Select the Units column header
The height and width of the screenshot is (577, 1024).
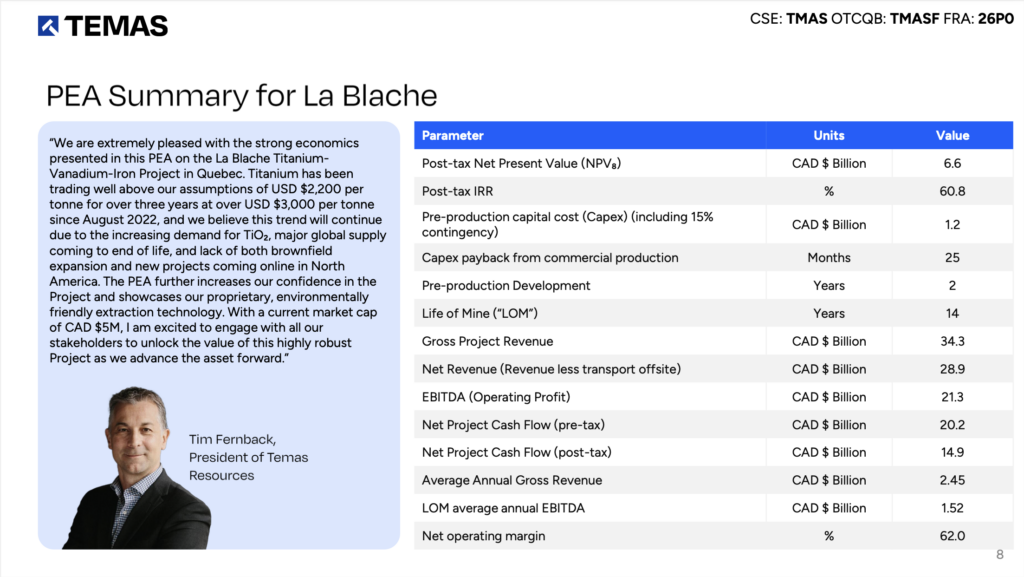[x=828, y=135]
